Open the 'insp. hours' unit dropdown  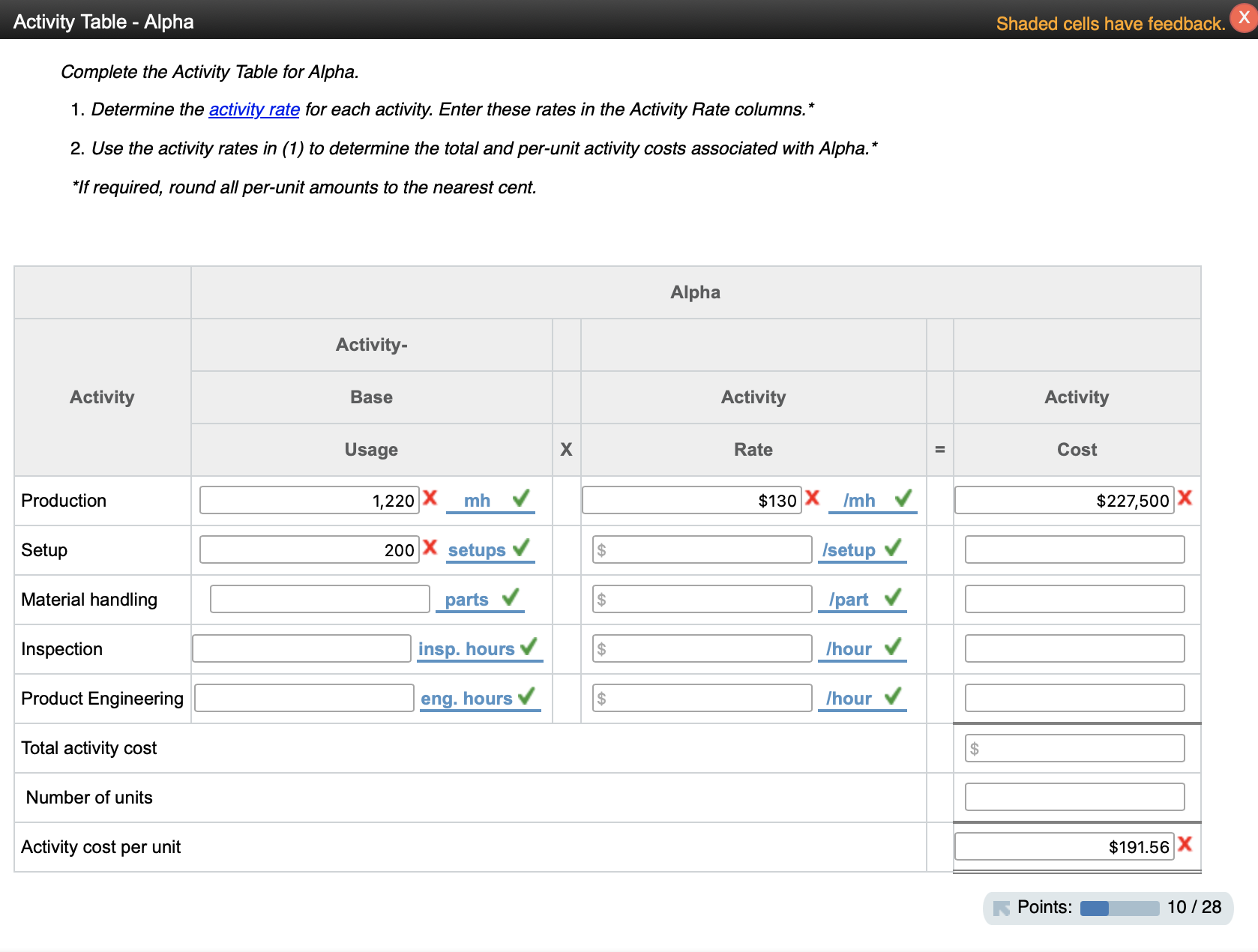point(466,649)
